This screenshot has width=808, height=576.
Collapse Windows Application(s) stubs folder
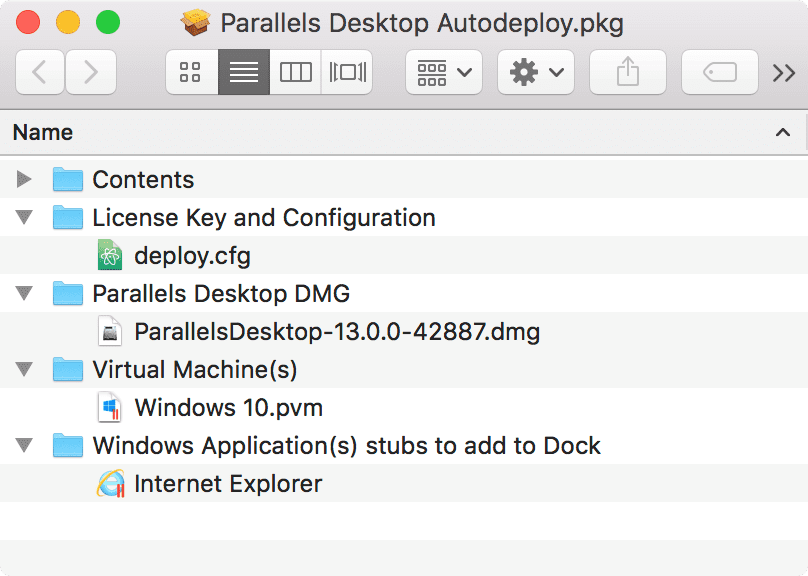point(24,445)
